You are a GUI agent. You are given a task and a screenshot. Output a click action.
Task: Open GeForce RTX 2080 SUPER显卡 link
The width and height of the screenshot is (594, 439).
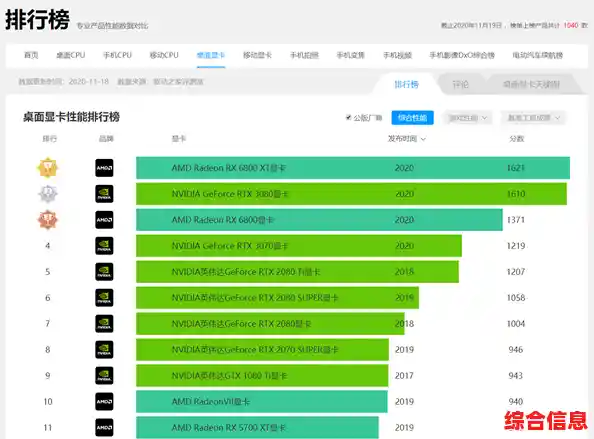pyautogui.click(x=255, y=298)
